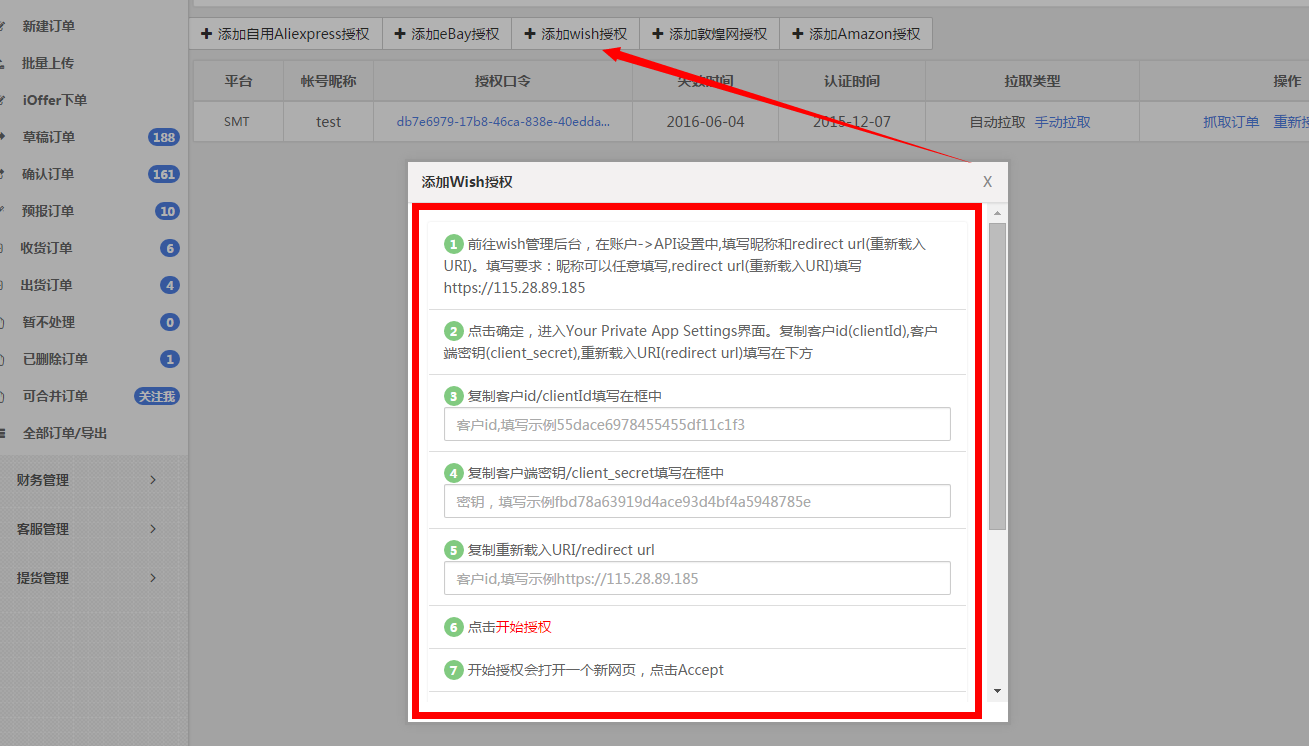Click the add eBay authorization button
Screen dimensions: 1309x746
[447, 34]
